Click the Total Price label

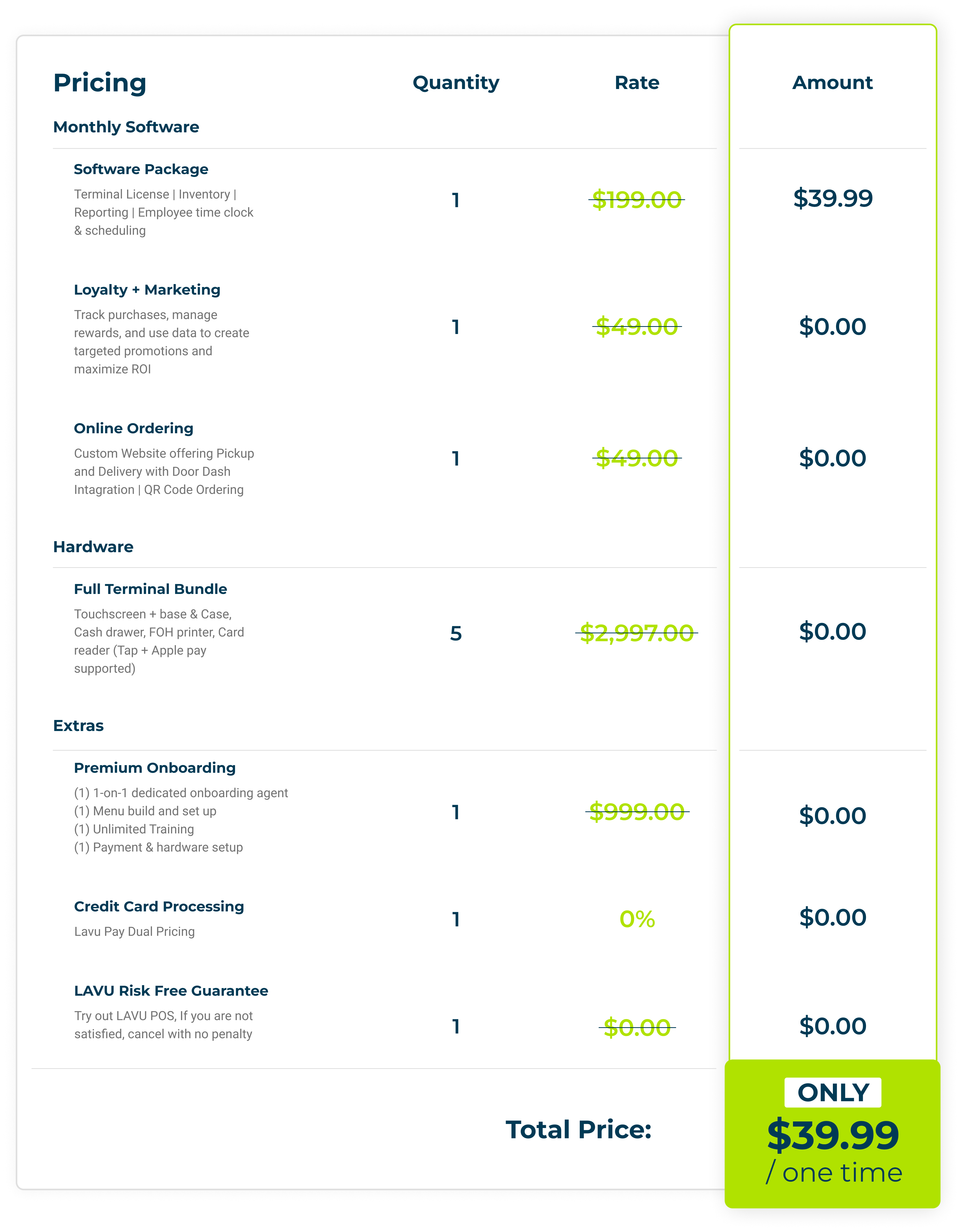point(579,1129)
